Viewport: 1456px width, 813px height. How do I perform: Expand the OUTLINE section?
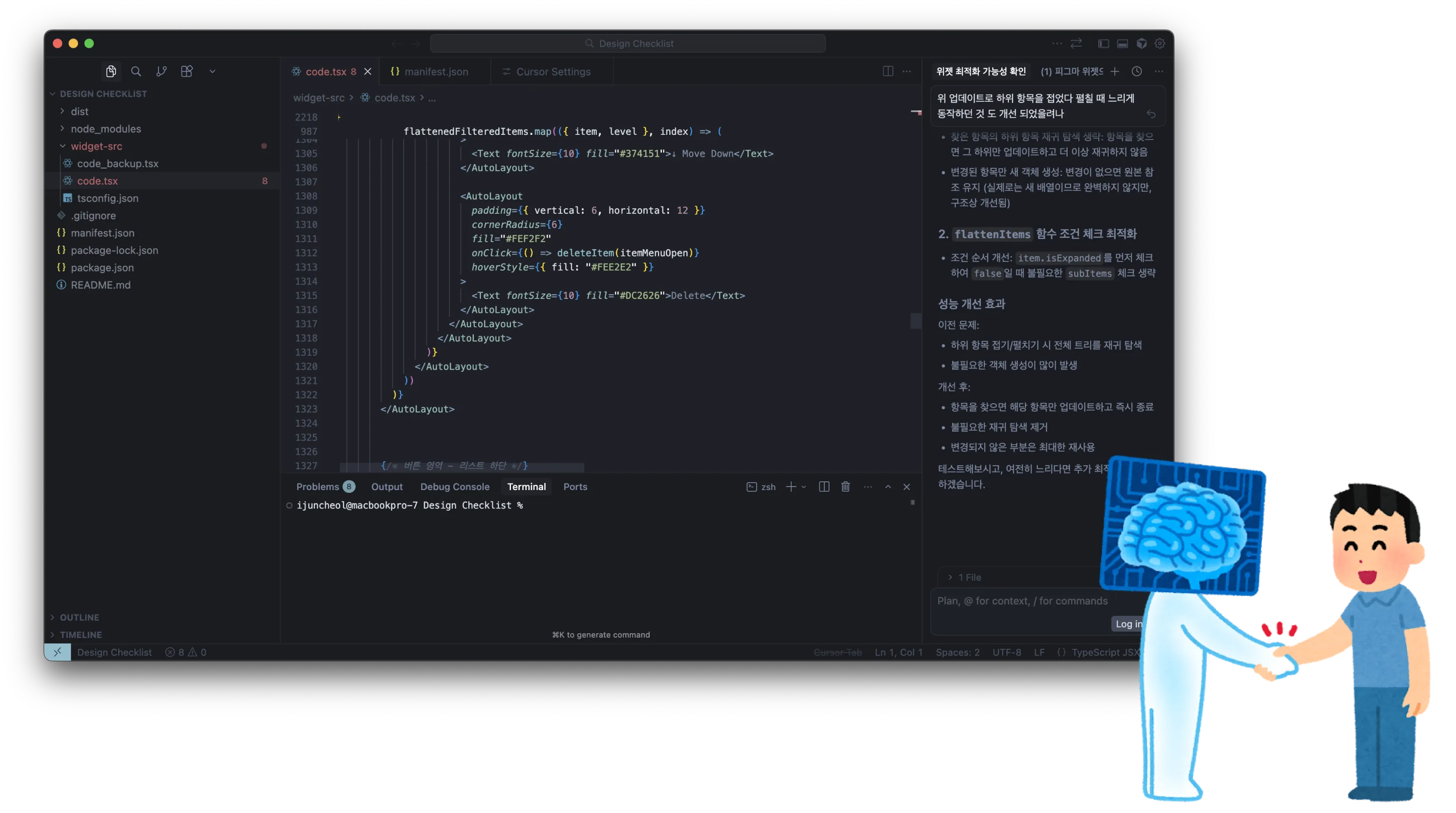(79, 617)
